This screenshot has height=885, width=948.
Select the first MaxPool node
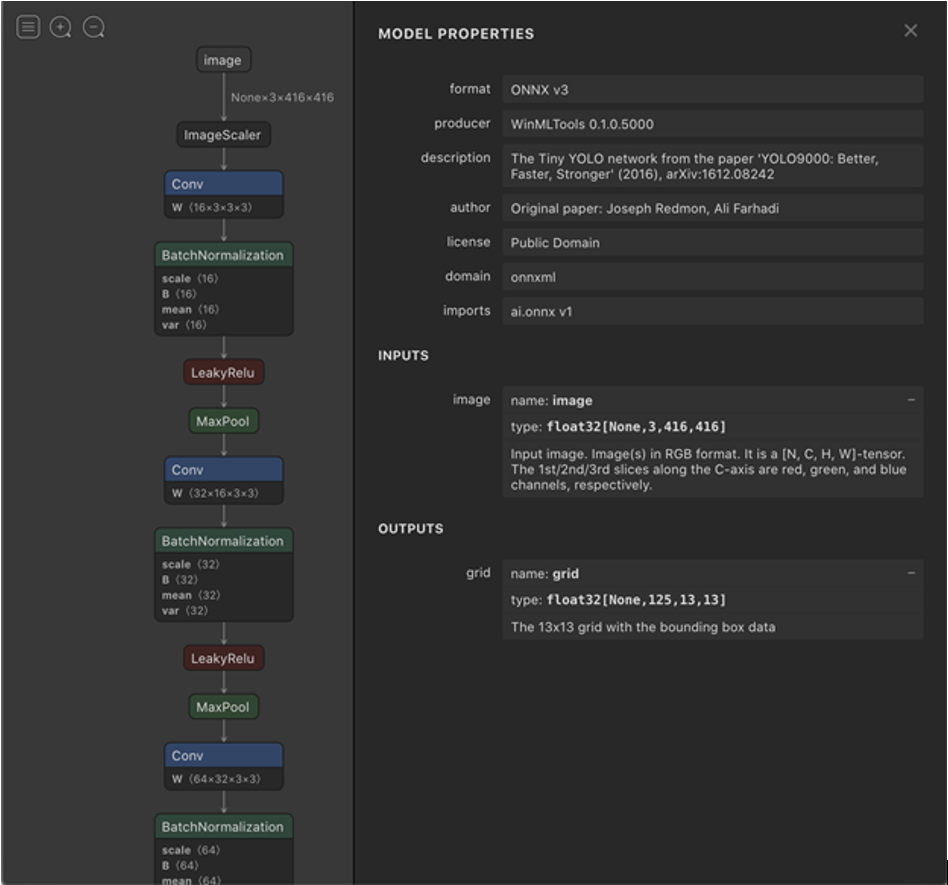pos(223,421)
